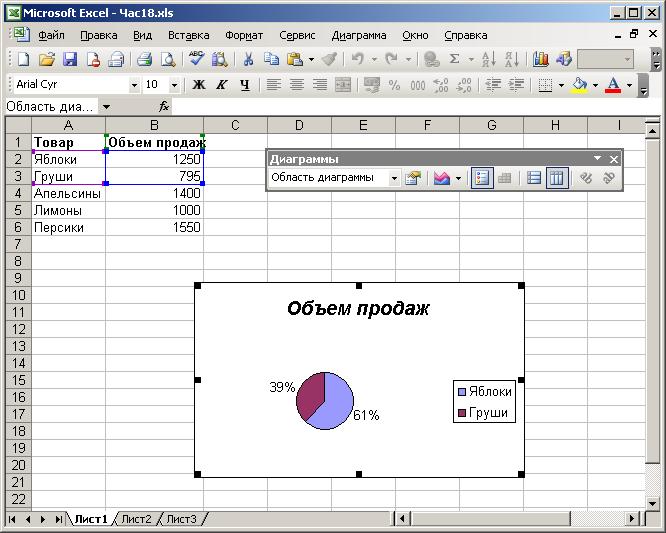Screen dimensions: 666x533
Task: Toggle bold (Ж) formatting
Action: [x=198, y=85]
